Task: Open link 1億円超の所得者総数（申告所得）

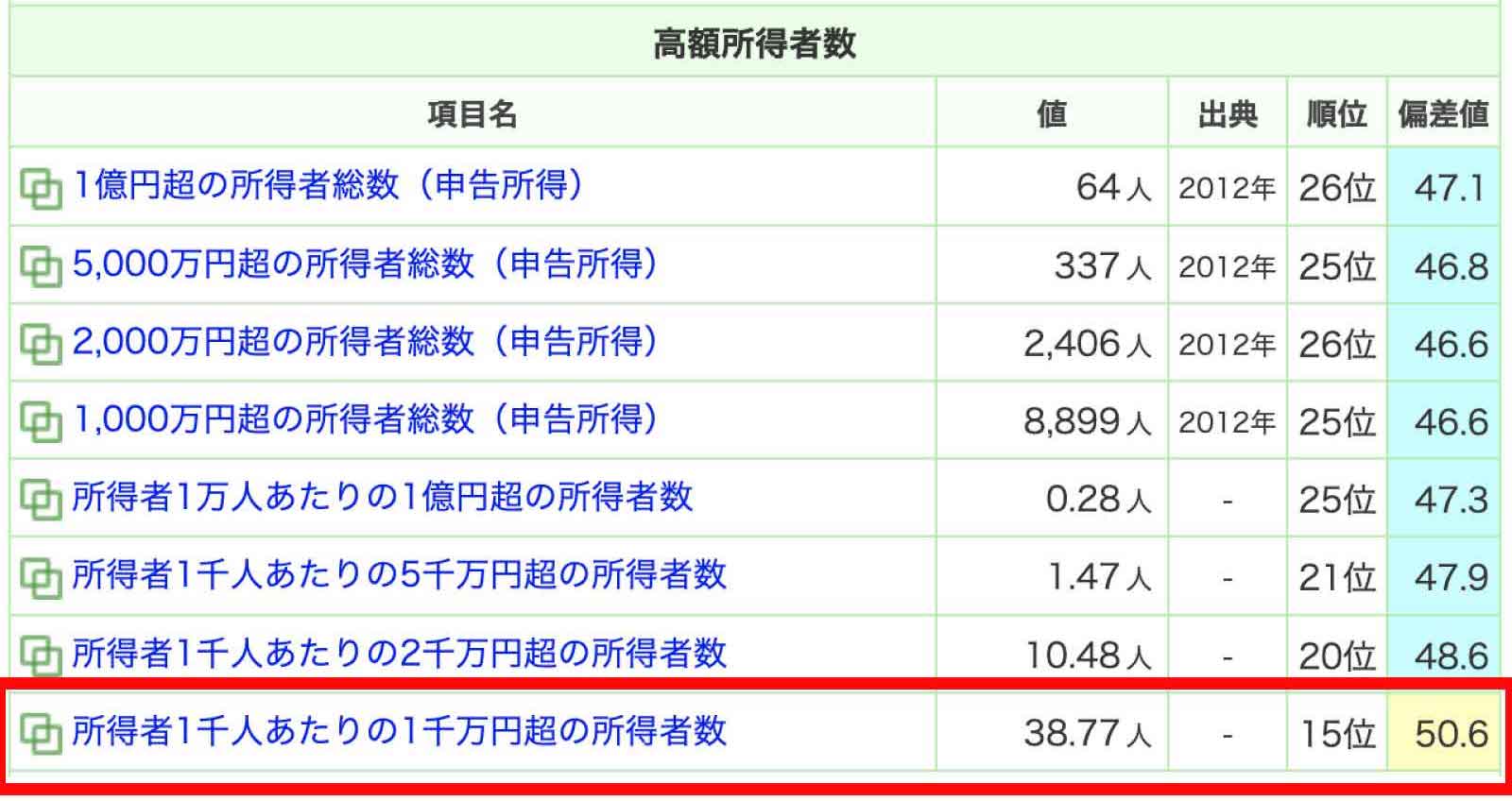Action: tap(329, 185)
